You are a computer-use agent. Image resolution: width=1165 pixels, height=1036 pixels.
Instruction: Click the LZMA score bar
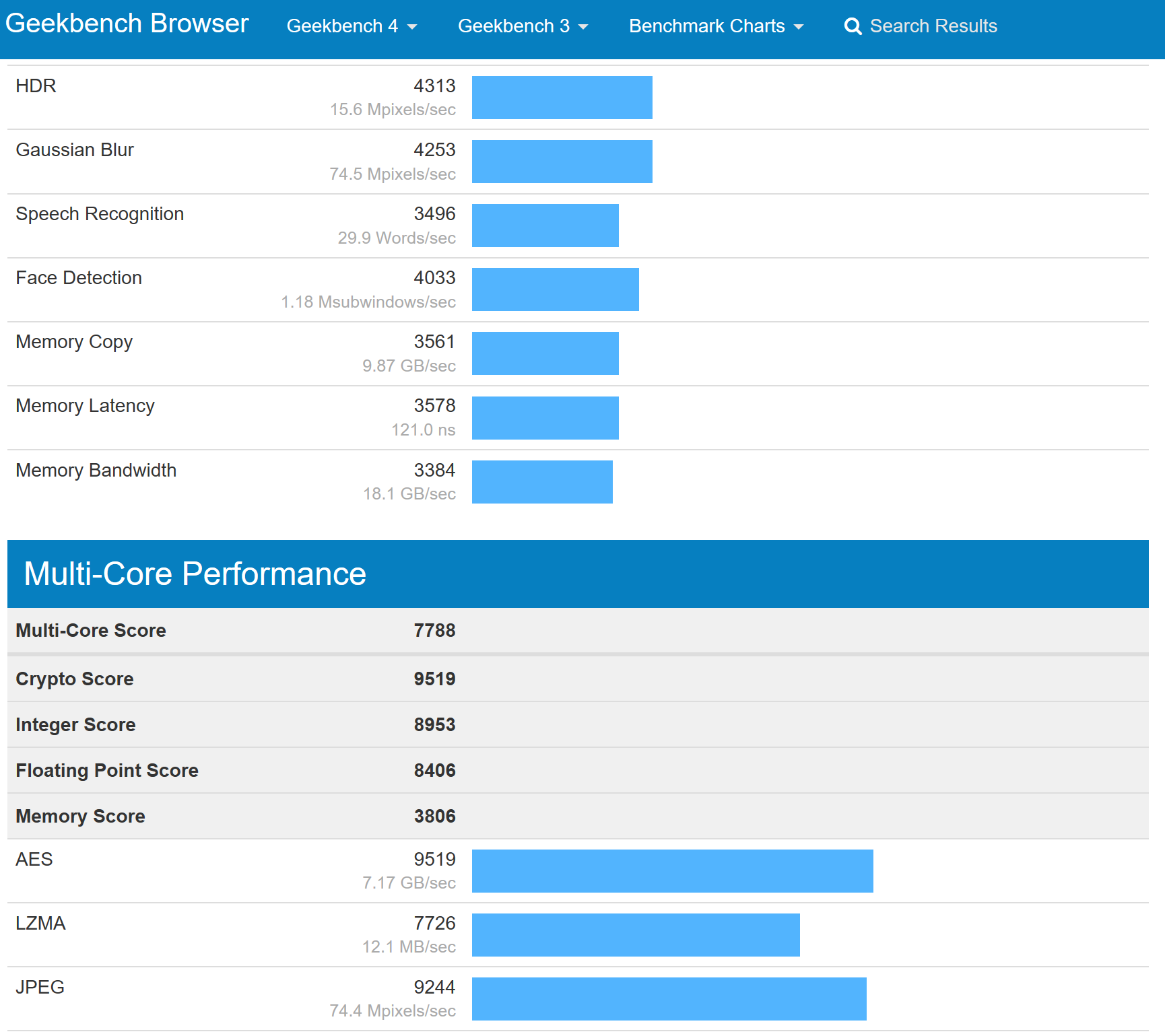tap(636, 935)
